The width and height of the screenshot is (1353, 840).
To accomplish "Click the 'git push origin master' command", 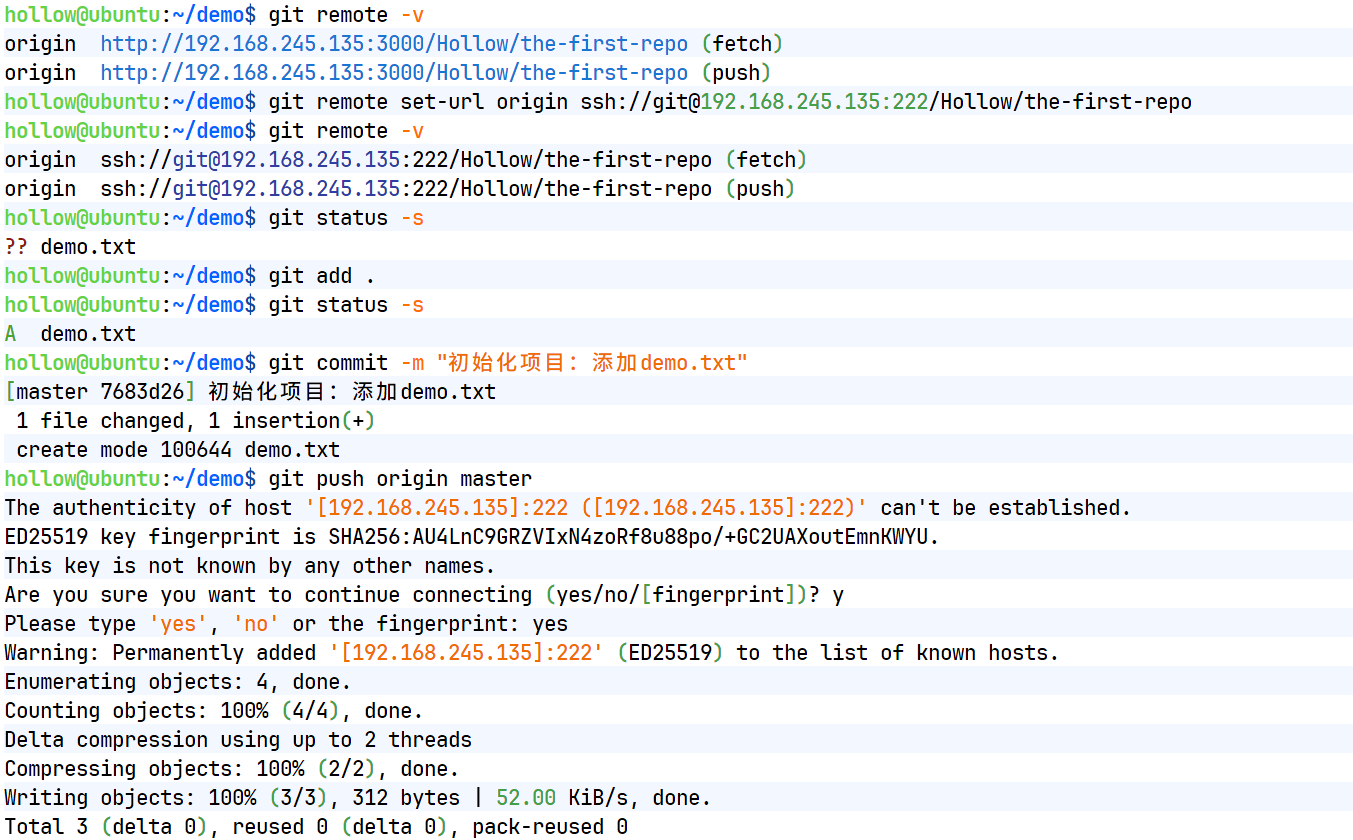I will click(x=400, y=479).
